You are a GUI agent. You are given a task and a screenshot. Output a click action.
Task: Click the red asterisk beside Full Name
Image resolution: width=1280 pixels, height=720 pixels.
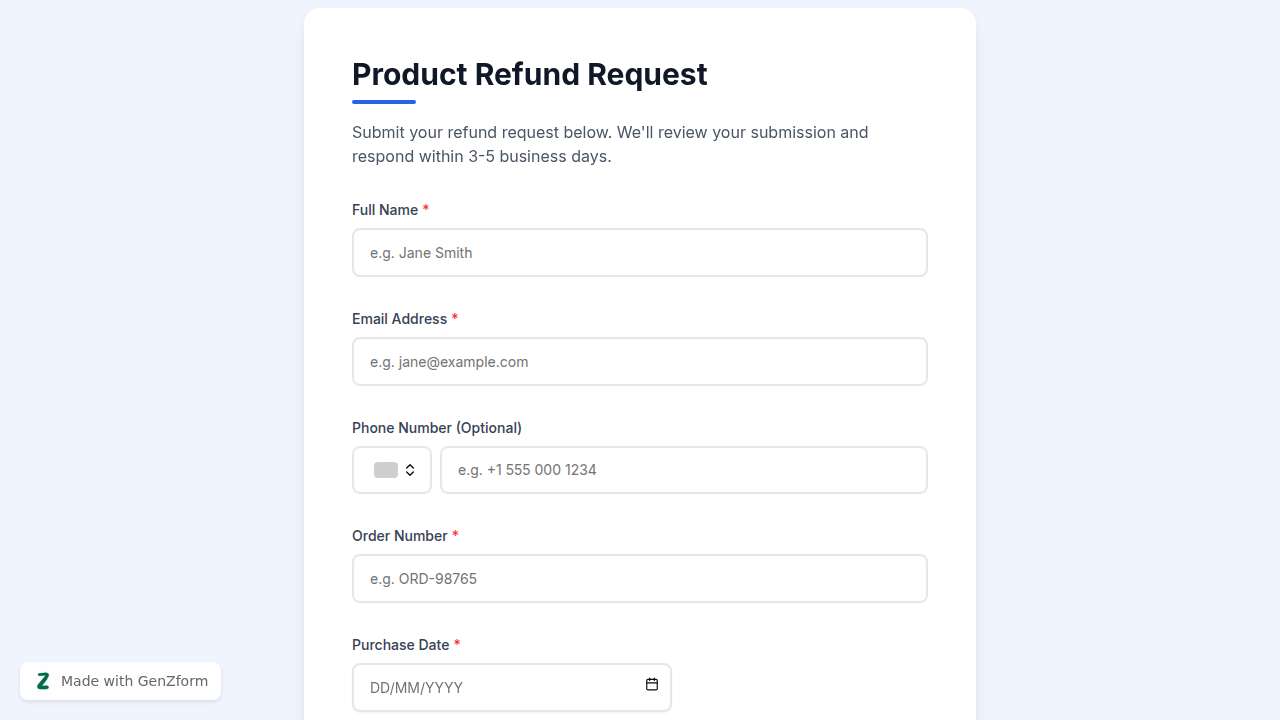(x=426, y=209)
